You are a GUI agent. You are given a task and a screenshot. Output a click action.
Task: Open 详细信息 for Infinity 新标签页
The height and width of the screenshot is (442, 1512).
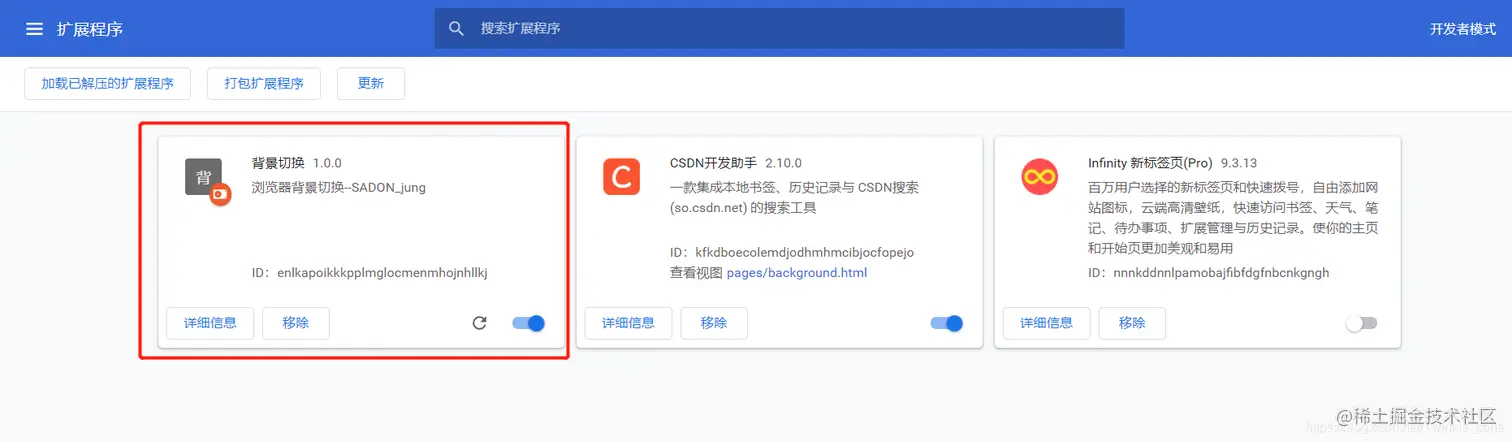pos(1046,323)
